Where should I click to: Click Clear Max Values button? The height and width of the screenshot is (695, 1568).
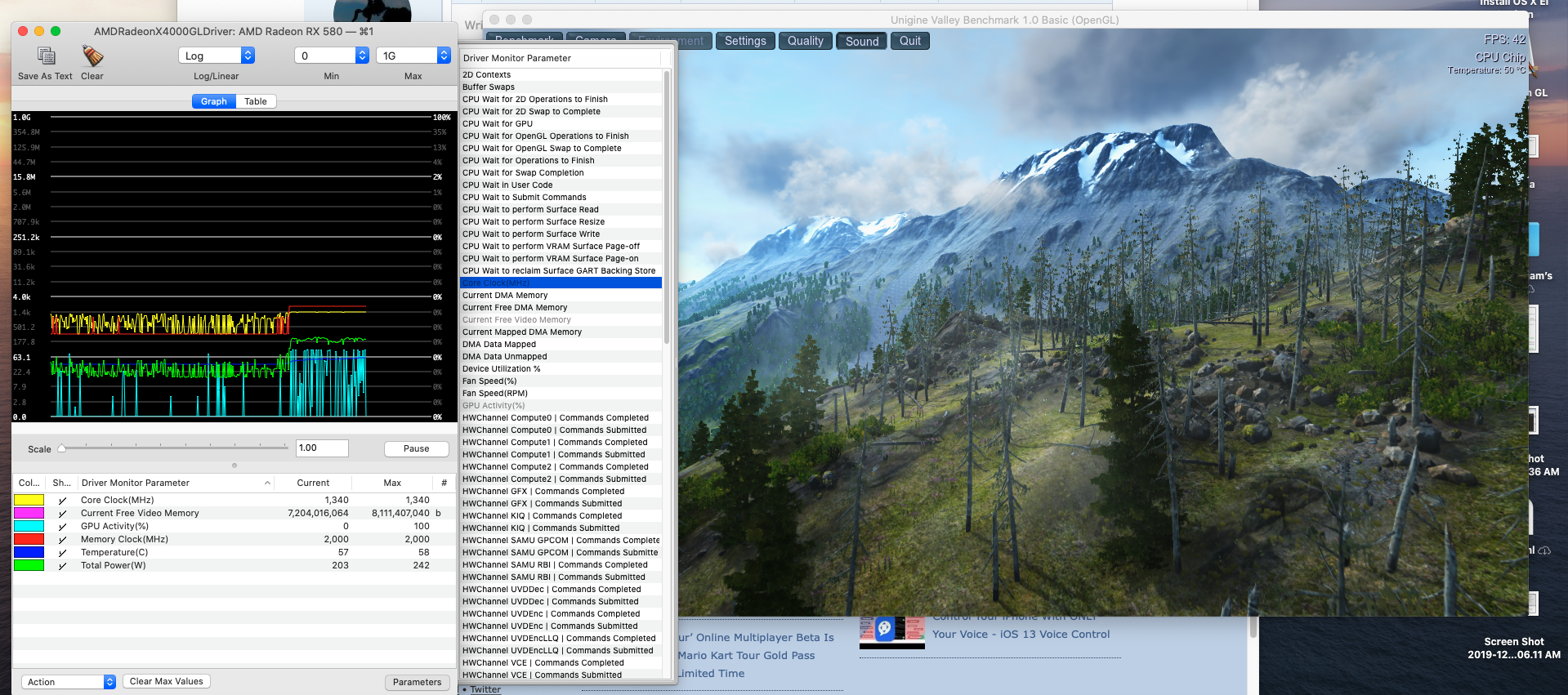167,681
